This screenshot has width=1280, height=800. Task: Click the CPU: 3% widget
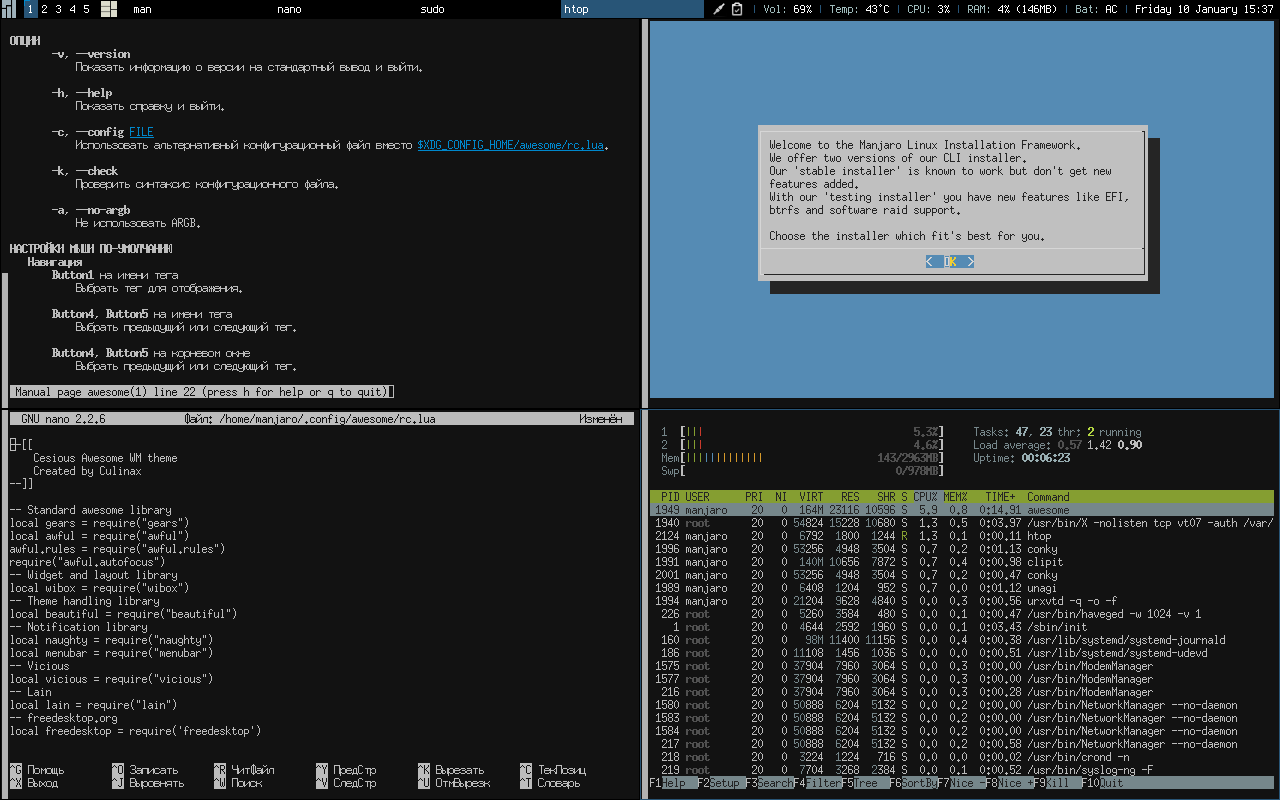click(x=929, y=9)
